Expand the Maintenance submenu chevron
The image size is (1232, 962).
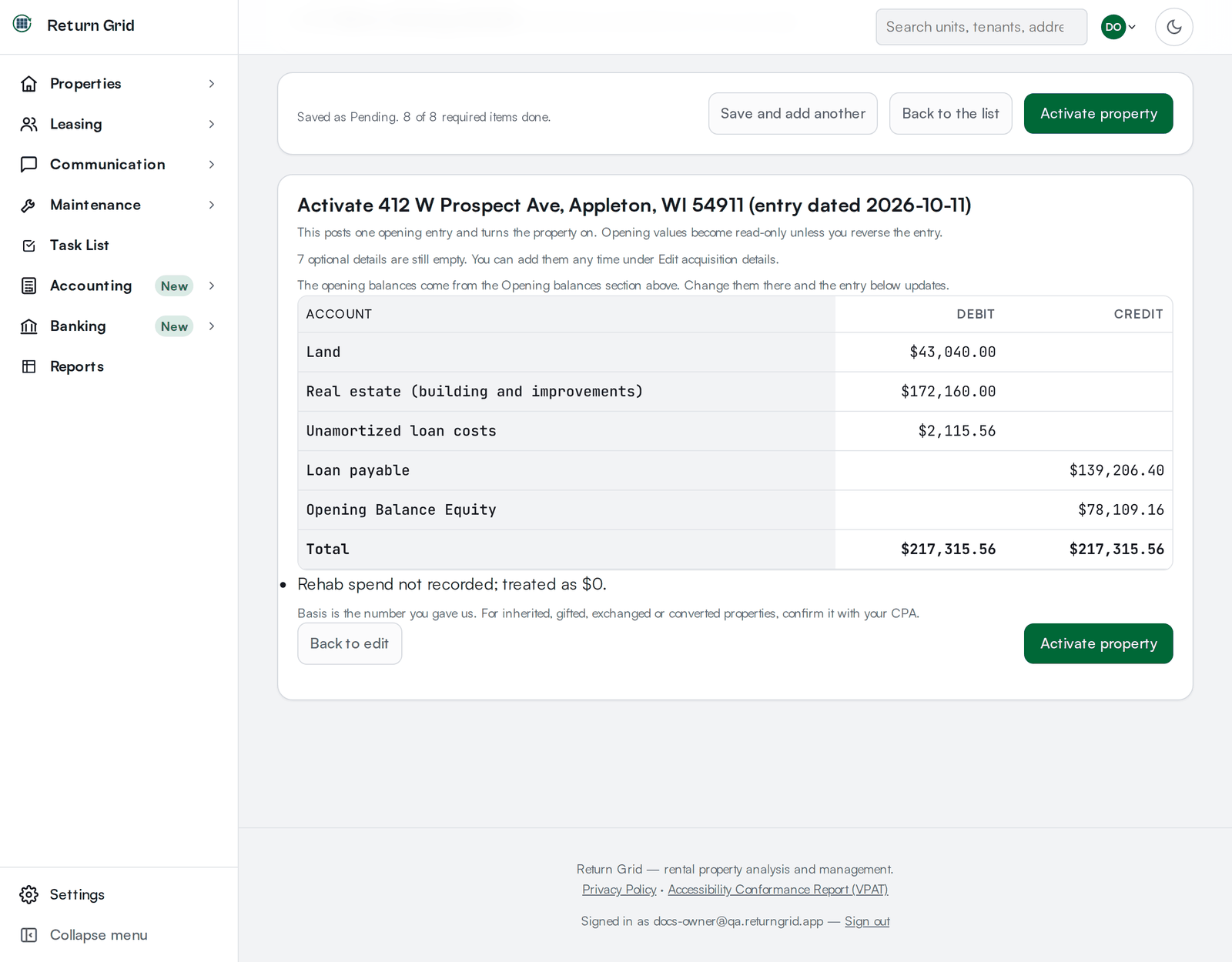click(x=212, y=205)
